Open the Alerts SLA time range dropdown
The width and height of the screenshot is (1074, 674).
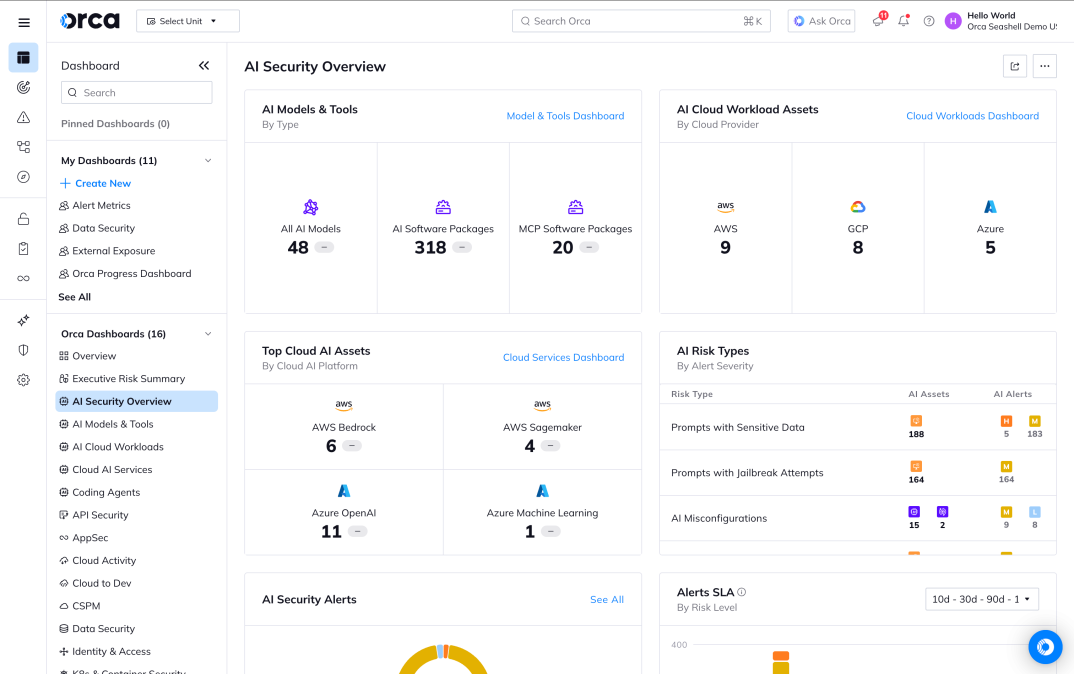coord(982,599)
